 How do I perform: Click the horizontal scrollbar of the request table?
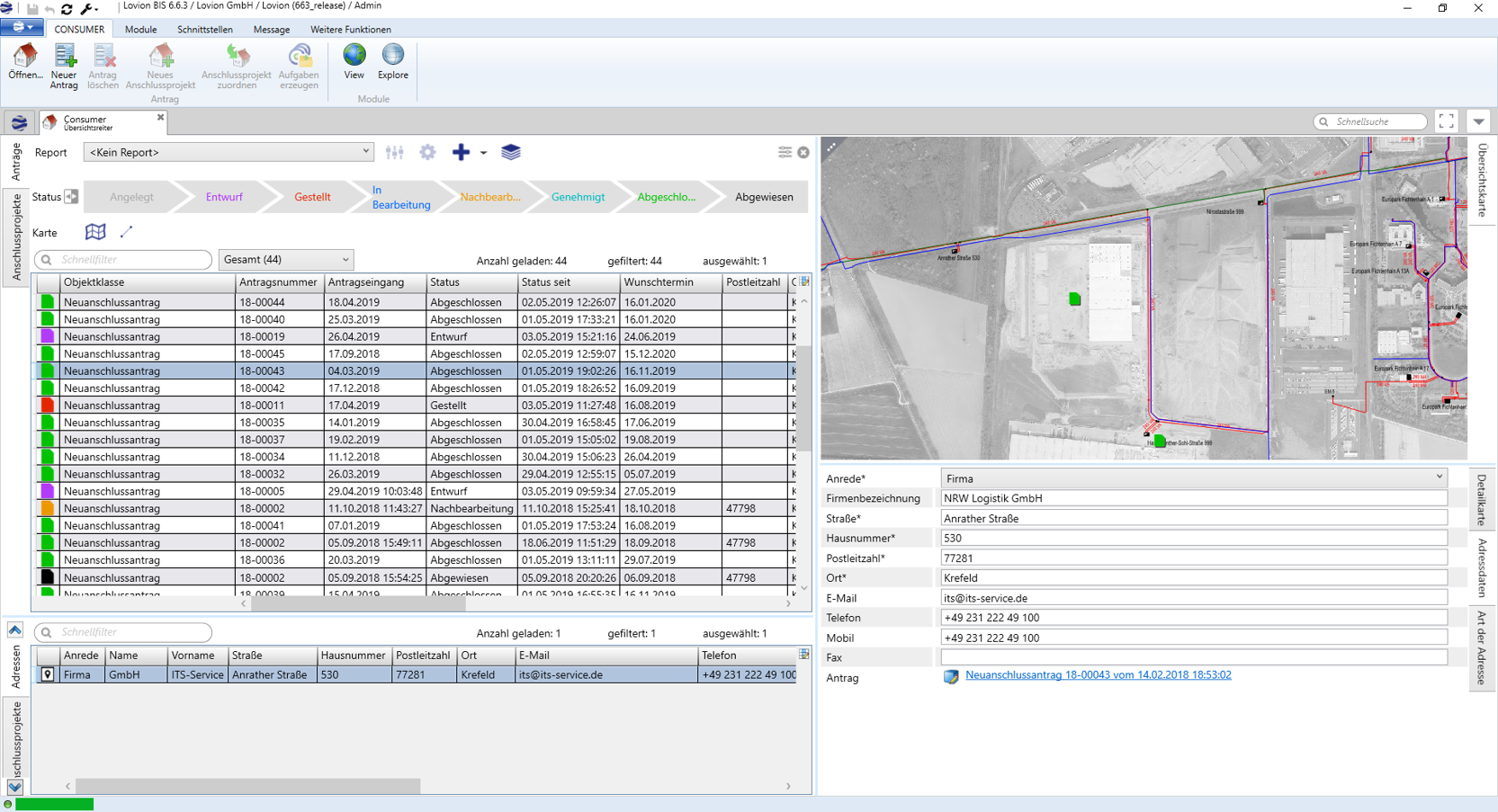[359, 604]
